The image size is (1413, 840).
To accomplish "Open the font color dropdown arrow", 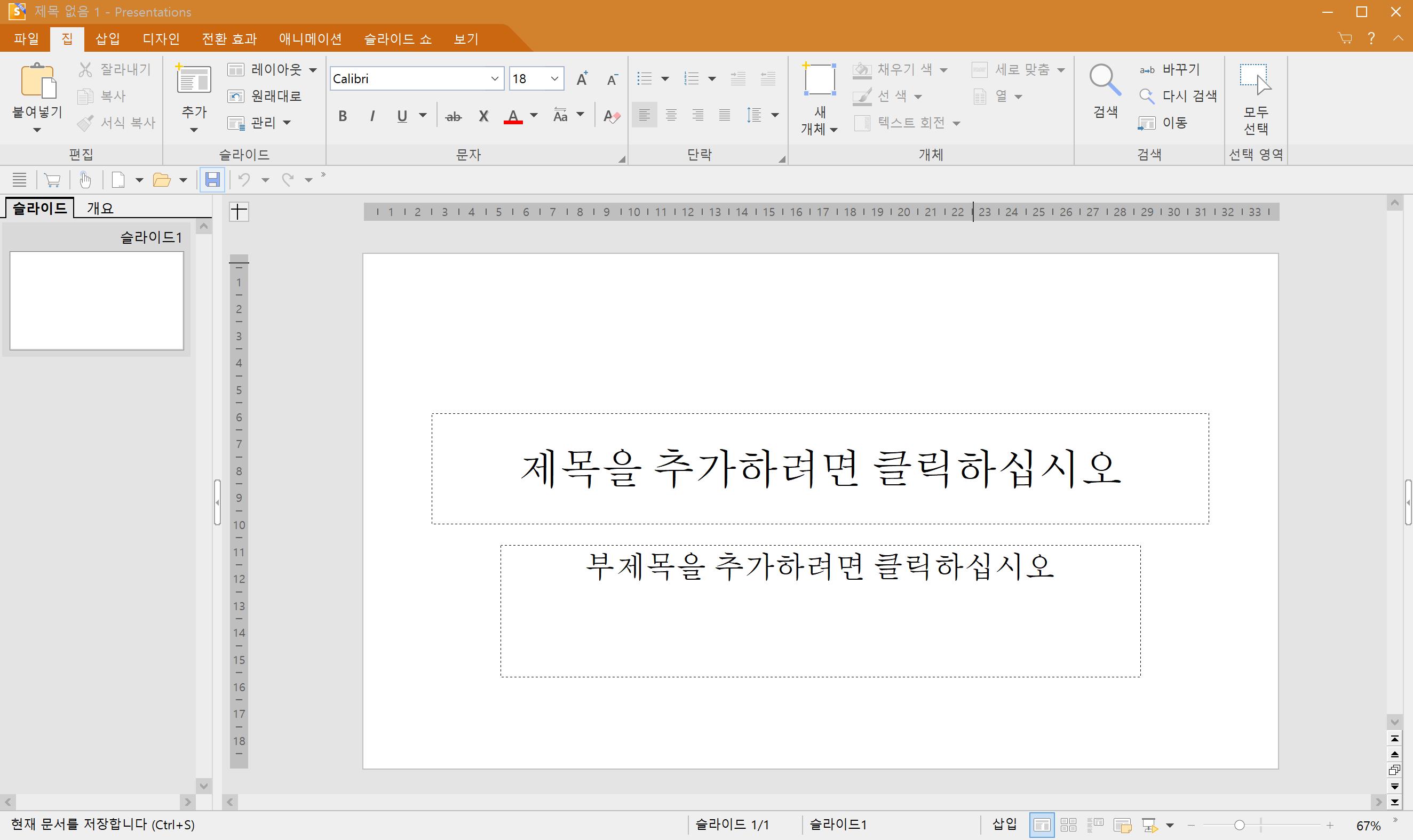I will click(534, 116).
